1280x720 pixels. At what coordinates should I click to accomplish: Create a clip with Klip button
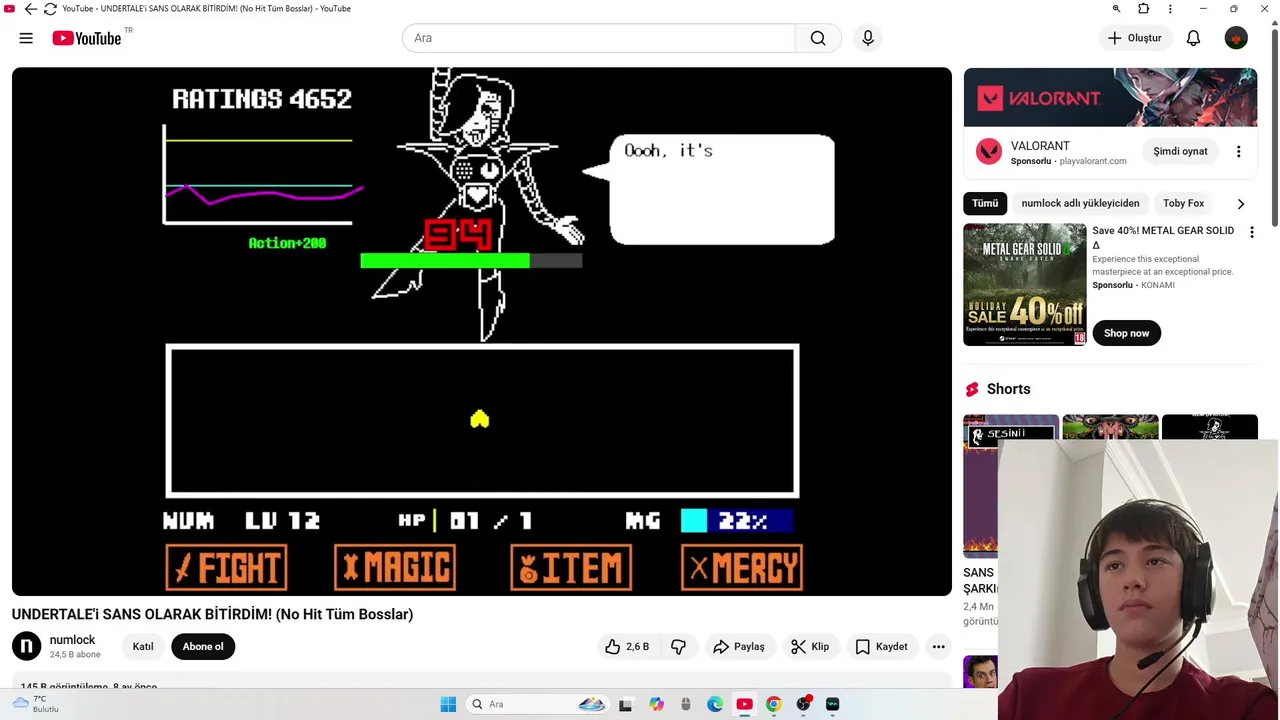(x=809, y=647)
